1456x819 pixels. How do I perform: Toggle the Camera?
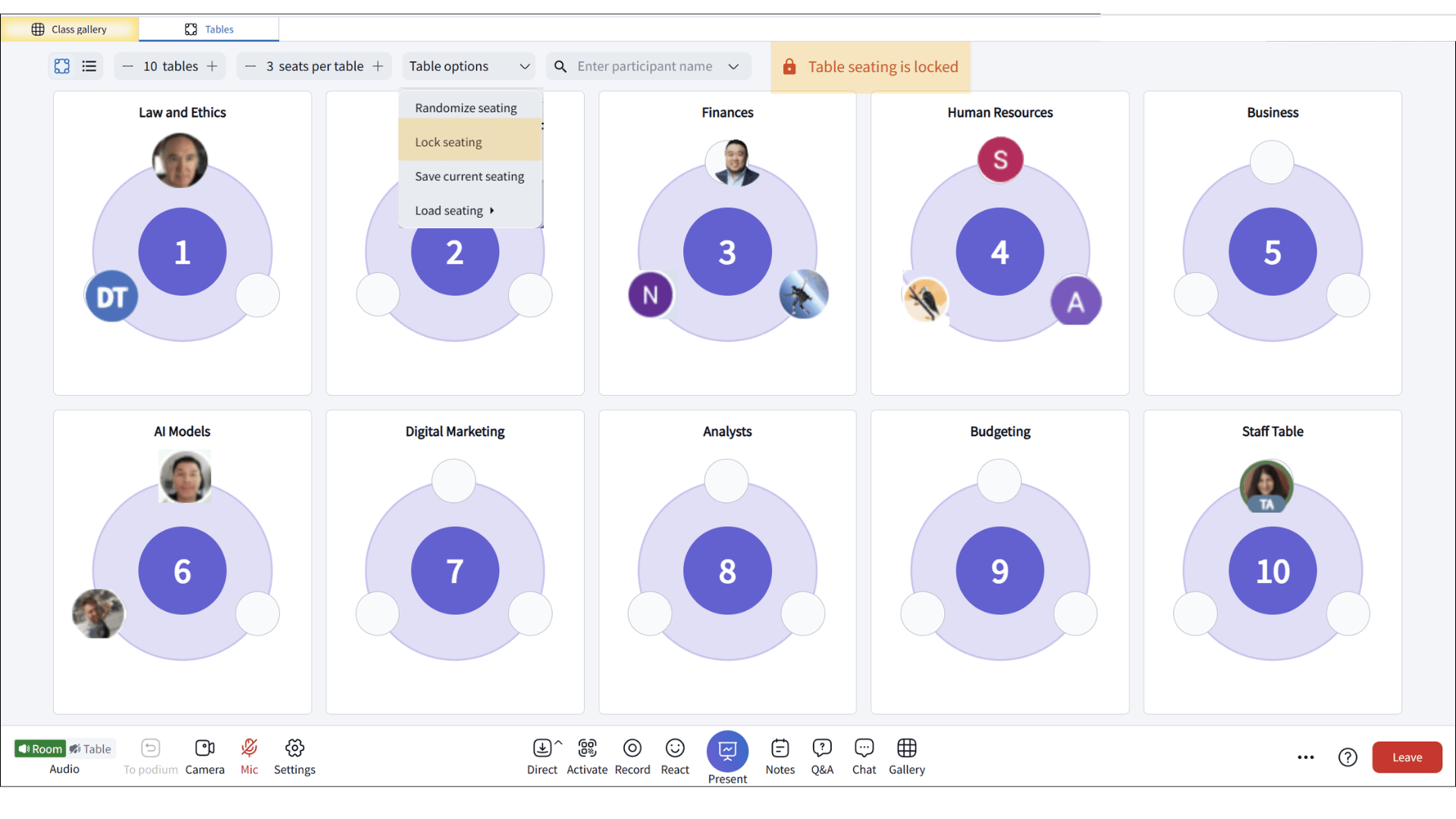pyautogui.click(x=205, y=756)
